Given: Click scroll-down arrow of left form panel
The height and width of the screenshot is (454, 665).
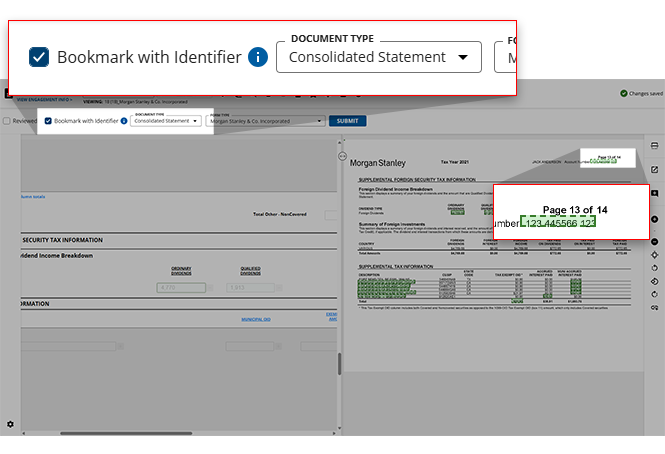Looking at the screenshot, I should (339, 428).
